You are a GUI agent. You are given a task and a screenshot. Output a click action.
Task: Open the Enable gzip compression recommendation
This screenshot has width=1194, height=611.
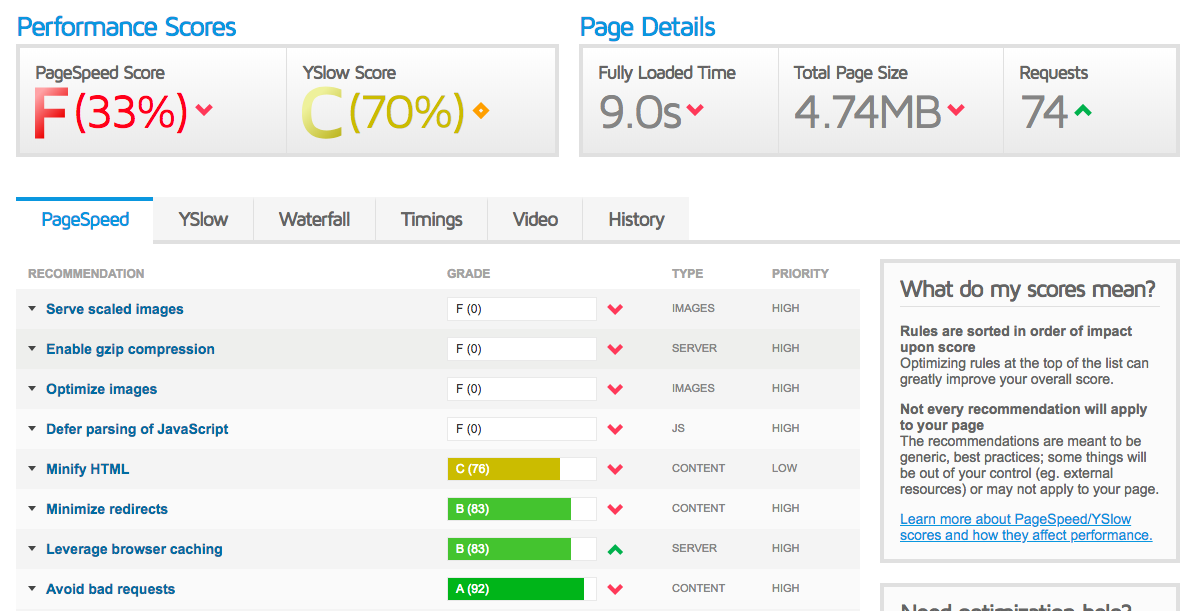(130, 349)
